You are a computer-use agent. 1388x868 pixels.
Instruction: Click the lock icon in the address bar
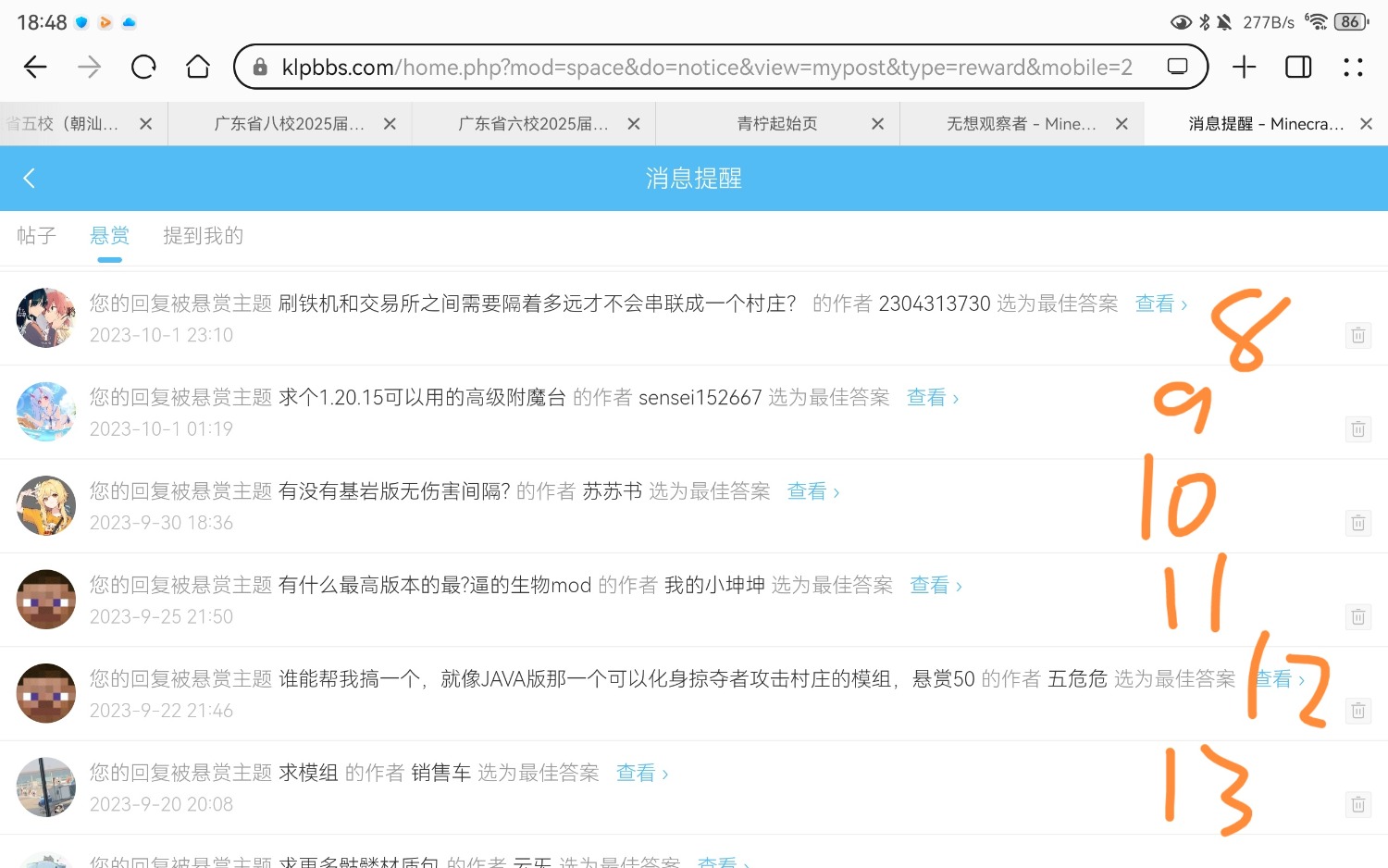[x=260, y=67]
